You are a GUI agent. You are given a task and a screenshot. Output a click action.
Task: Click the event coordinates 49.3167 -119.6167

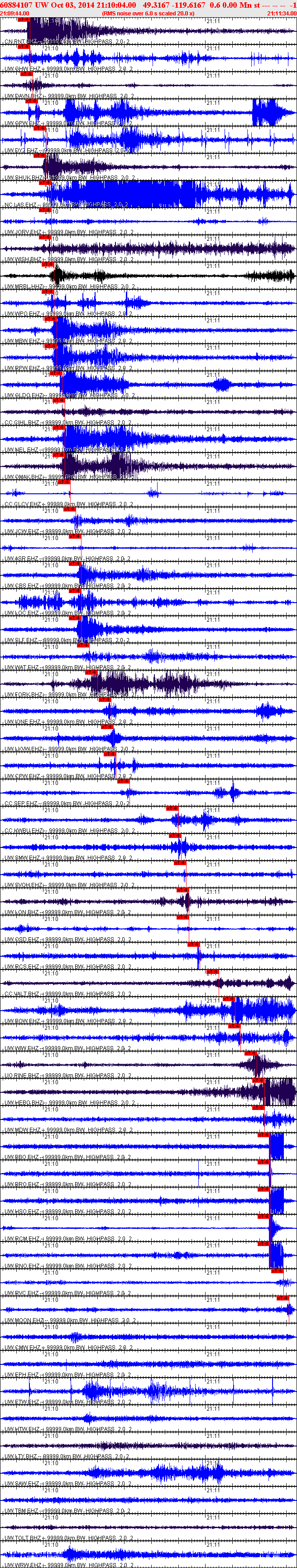(174, 5)
